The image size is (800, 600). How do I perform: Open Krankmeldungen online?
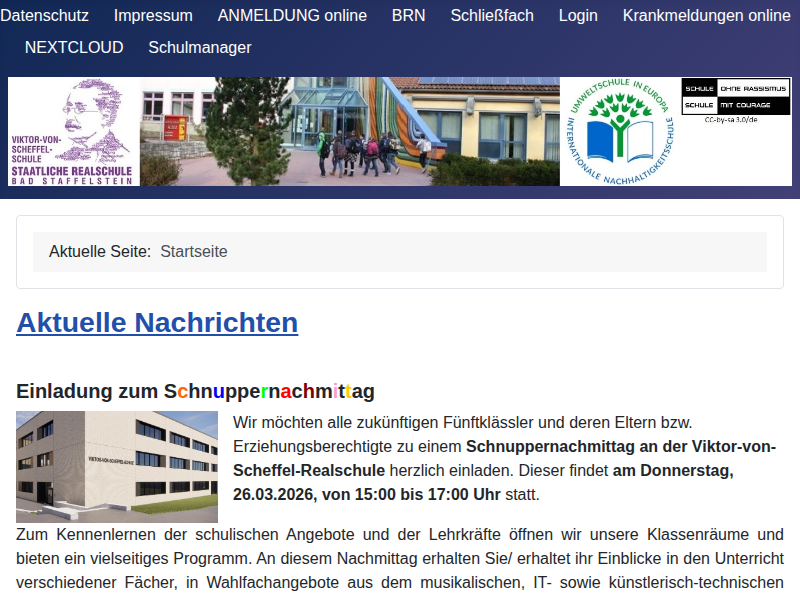tap(706, 16)
